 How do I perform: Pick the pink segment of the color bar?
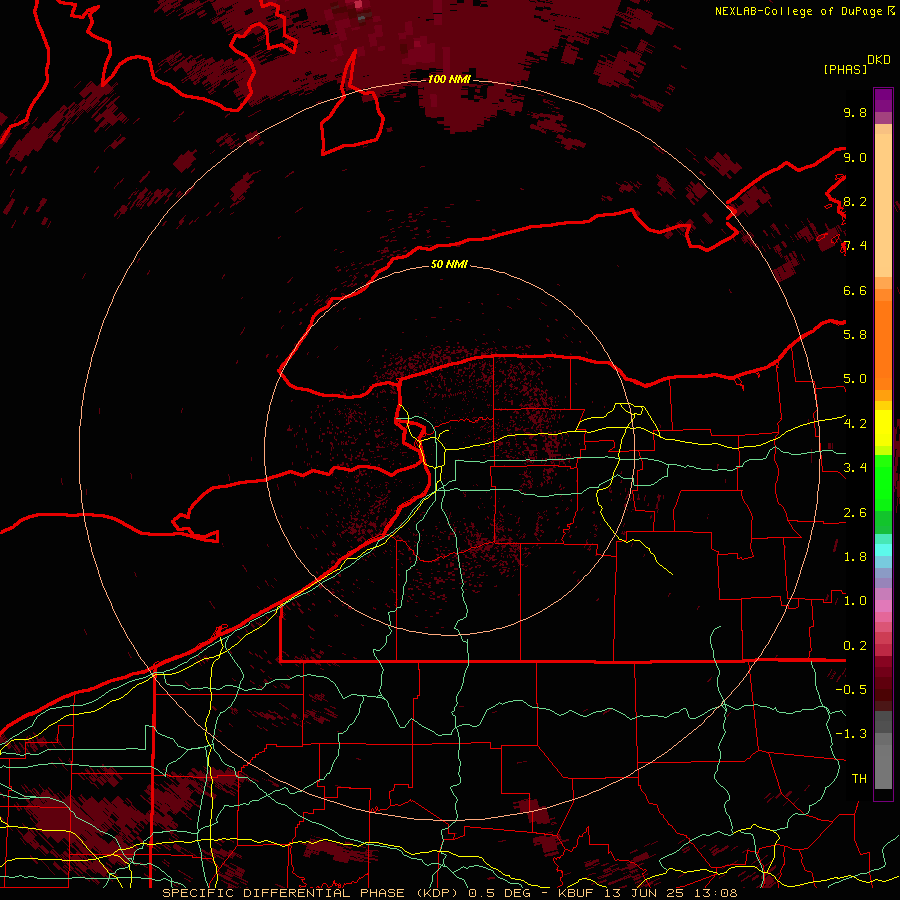pyautogui.click(x=883, y=606)
